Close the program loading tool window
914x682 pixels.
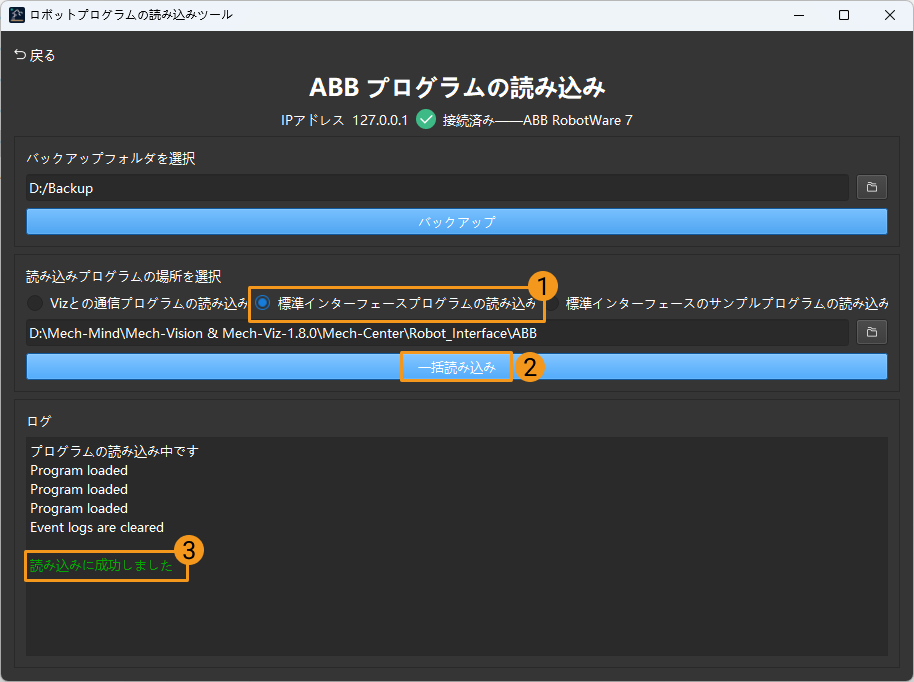[890, 15]
